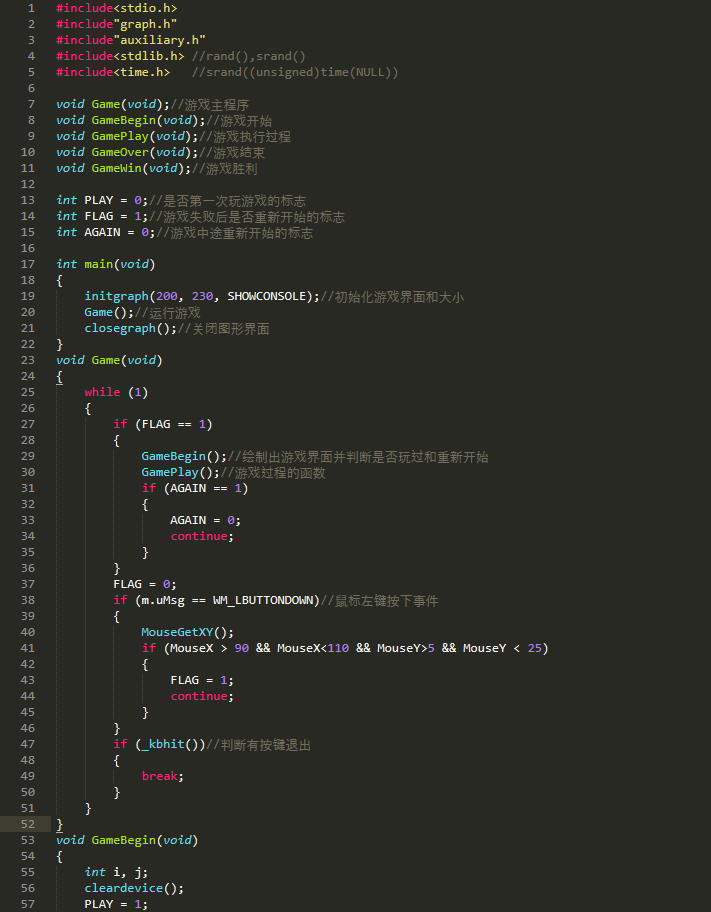Click the #include<time.h> directive
This screenshot has height=912, width=711.
pos(113,72)
